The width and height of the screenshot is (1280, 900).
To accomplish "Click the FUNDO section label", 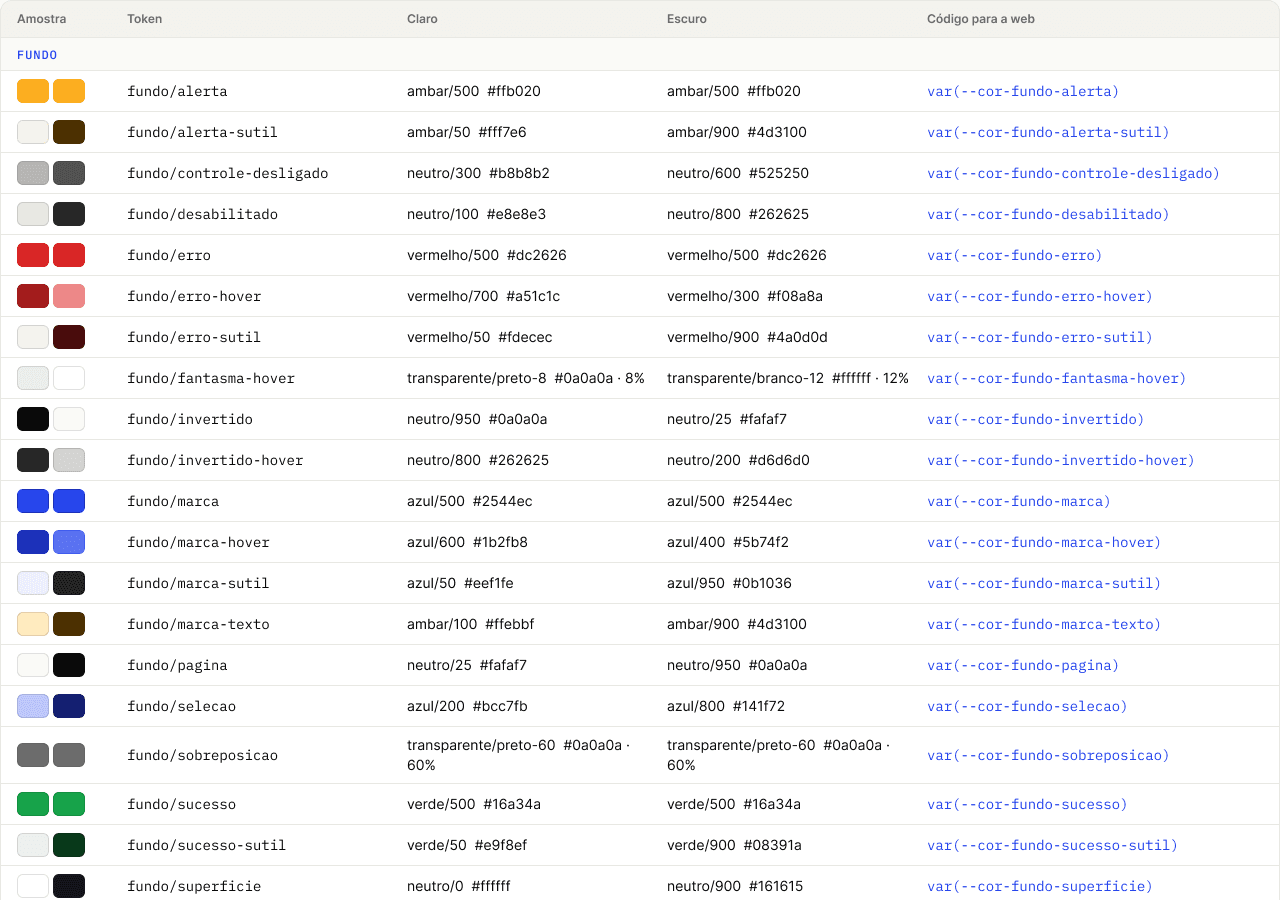I will click(37, 55).
